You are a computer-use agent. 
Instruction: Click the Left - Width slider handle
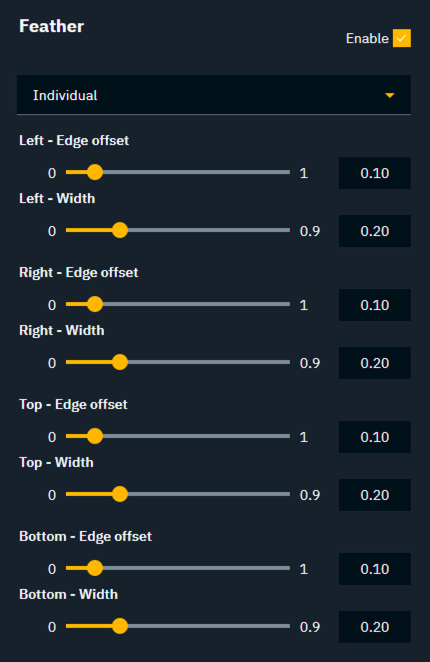point(120,231)
